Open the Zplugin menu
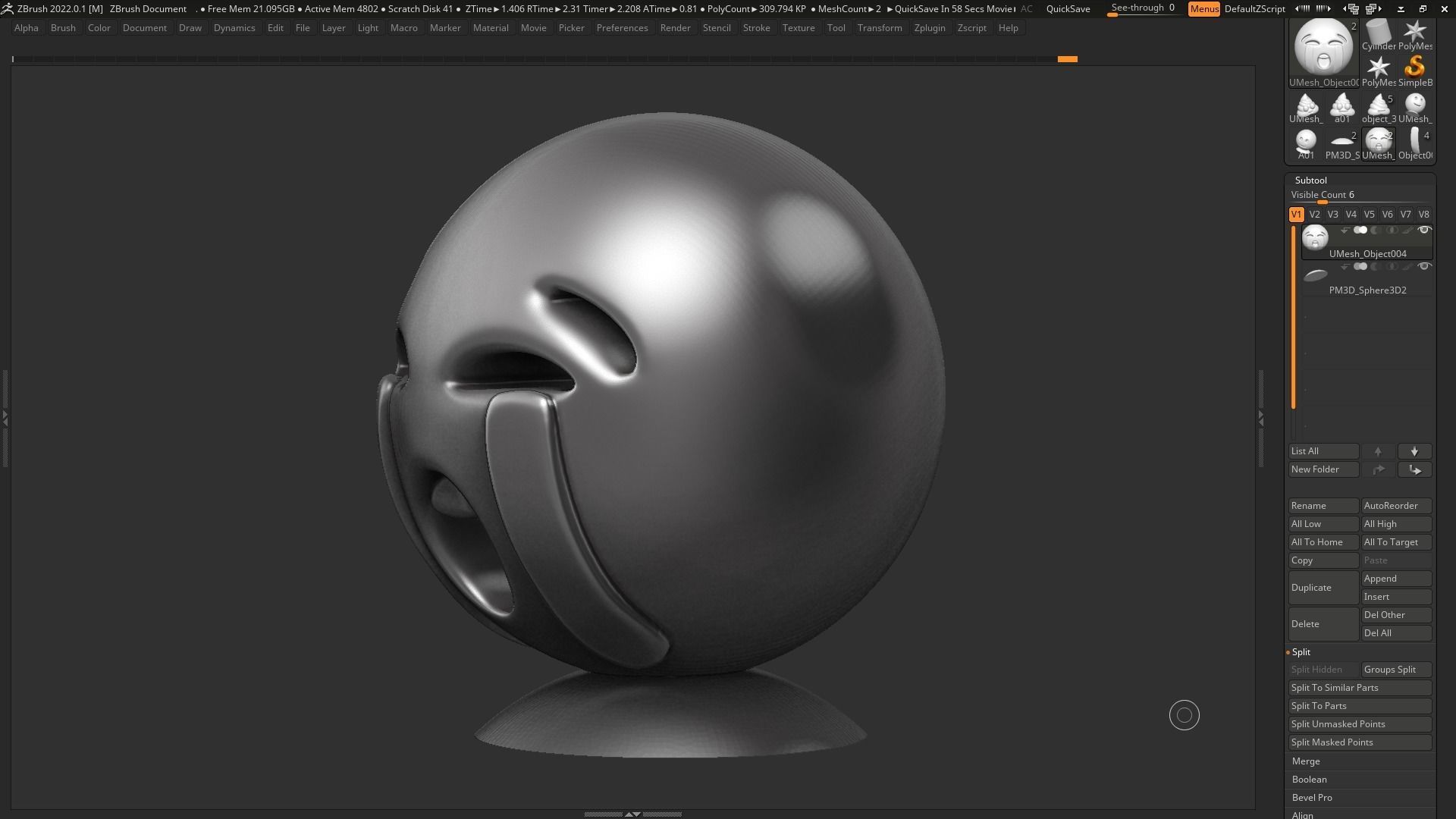Viewport: 1456px width, 819px height. coord(930,28)
